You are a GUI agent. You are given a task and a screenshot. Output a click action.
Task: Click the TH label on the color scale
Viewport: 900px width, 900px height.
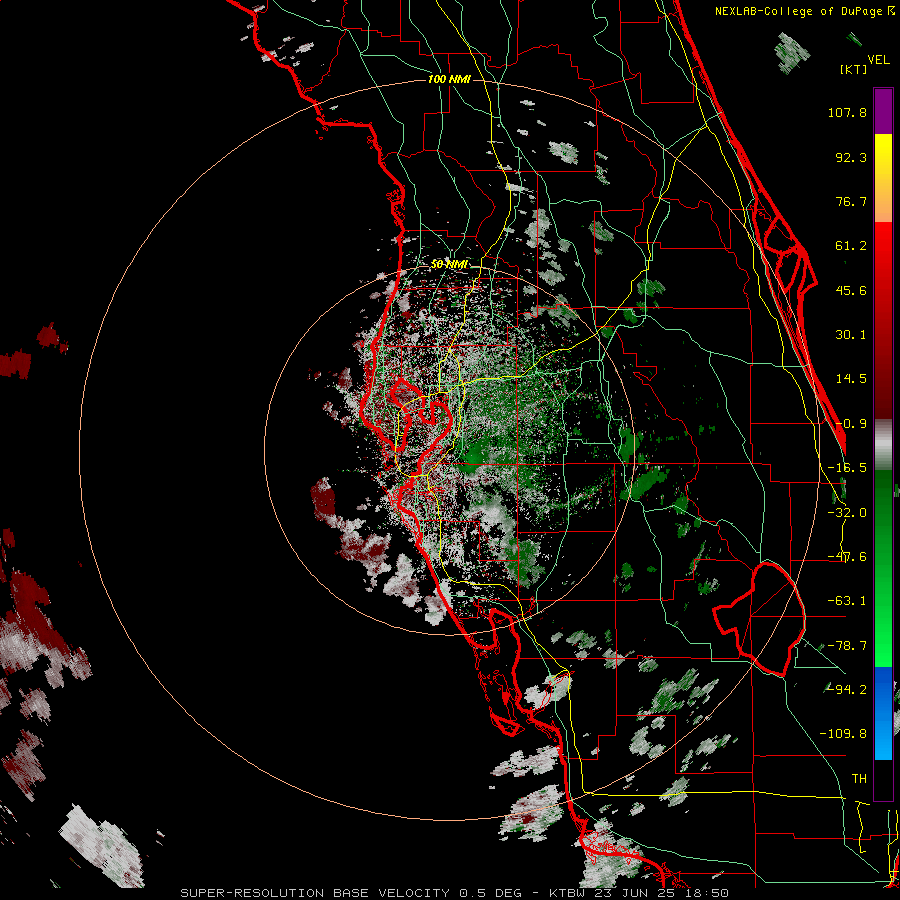[x=859, y=779]
